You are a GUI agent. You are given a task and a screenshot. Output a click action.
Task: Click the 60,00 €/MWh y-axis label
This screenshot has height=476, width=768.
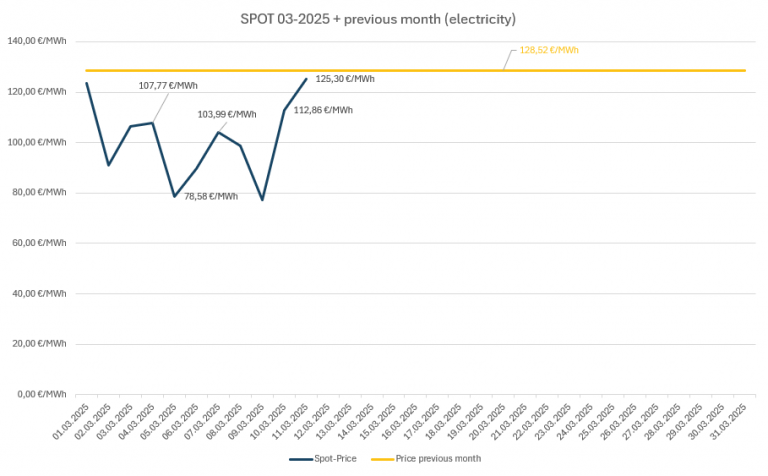tap(38, 243)
